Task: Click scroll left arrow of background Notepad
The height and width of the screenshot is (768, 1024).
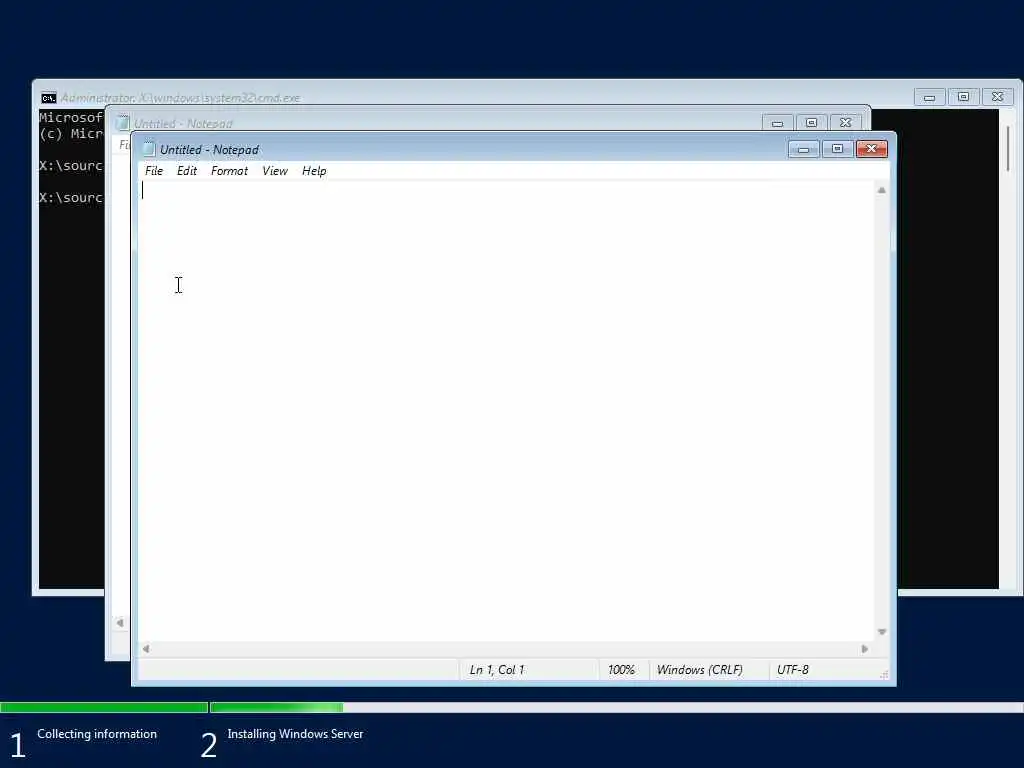Action: tap(120, 622)
